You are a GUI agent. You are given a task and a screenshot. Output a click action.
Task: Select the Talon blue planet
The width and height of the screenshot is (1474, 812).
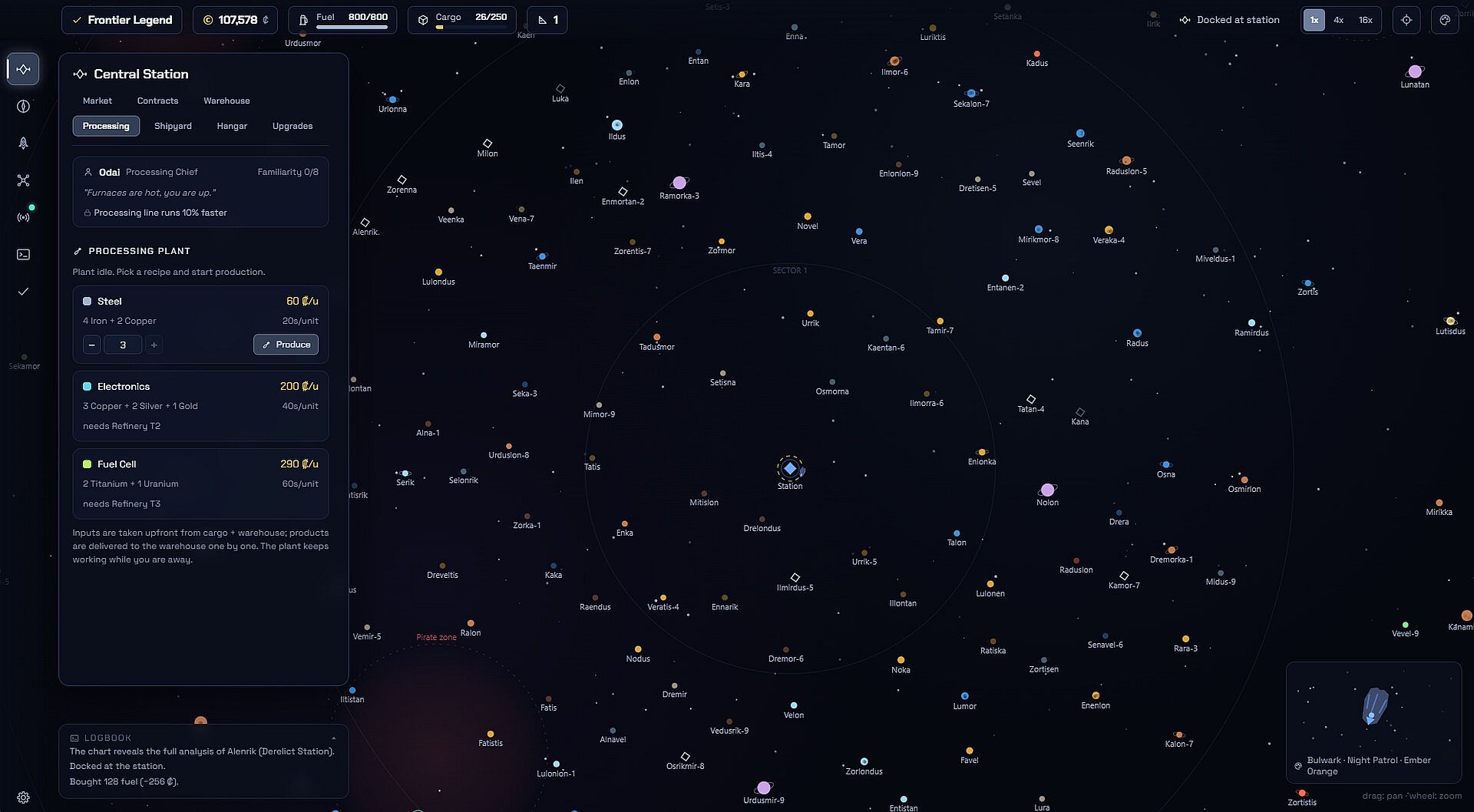point(957,533)
